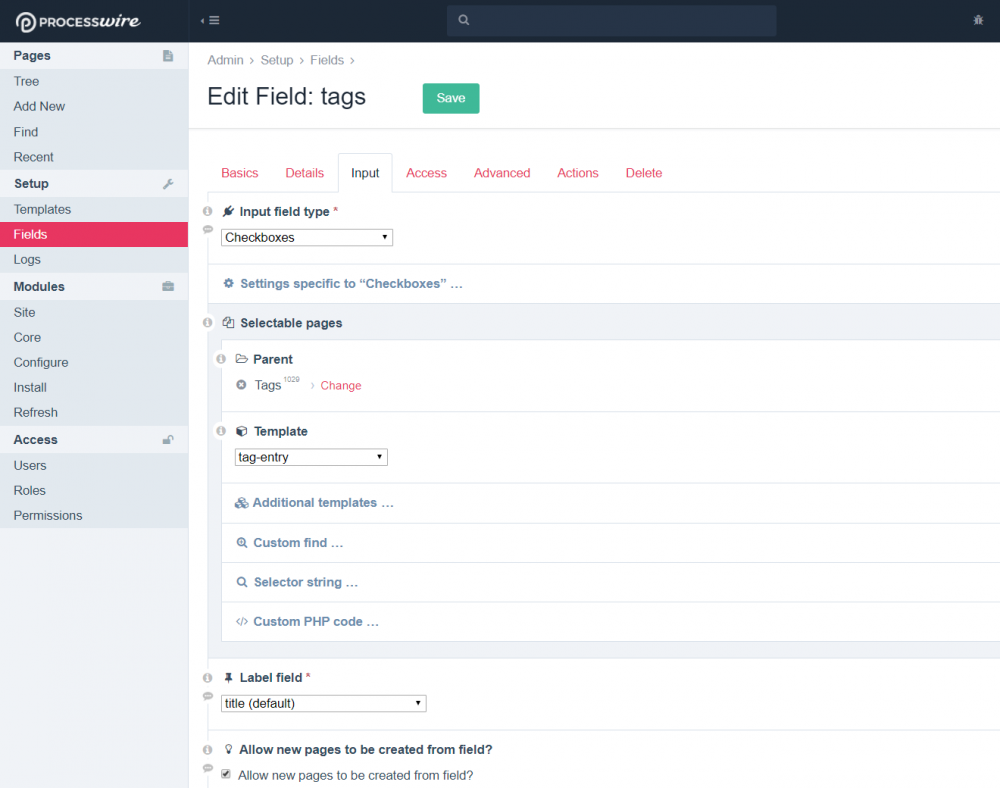Click the debug bug icon in header
The height and width of the screenshot is (788, 1000).
pos(978,20)
